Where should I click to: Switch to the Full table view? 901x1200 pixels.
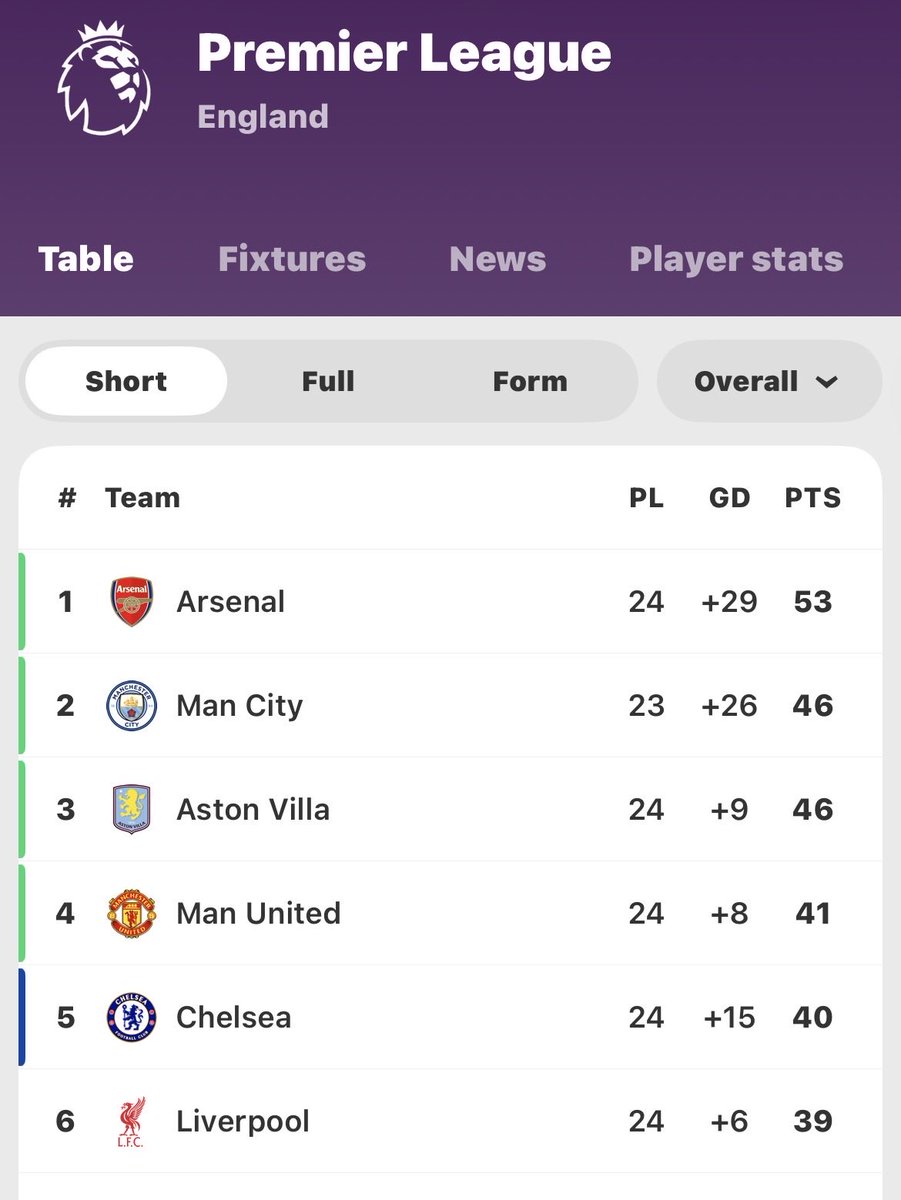pyautogui.click(x=328, y=381)
